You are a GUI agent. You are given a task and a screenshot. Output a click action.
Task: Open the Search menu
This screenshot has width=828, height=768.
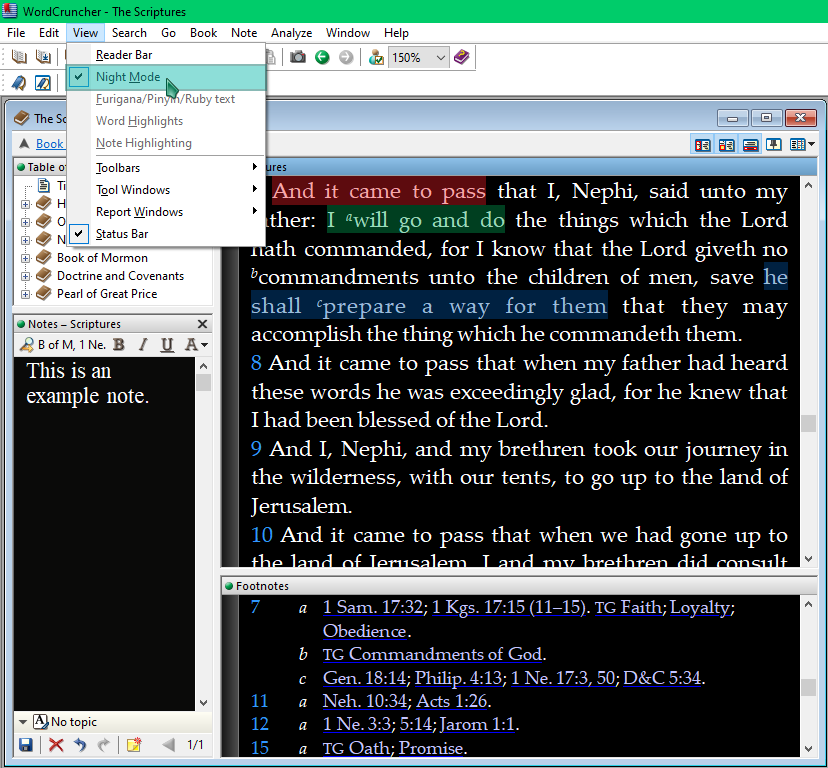pyautogui.click(x=129, y=33)
